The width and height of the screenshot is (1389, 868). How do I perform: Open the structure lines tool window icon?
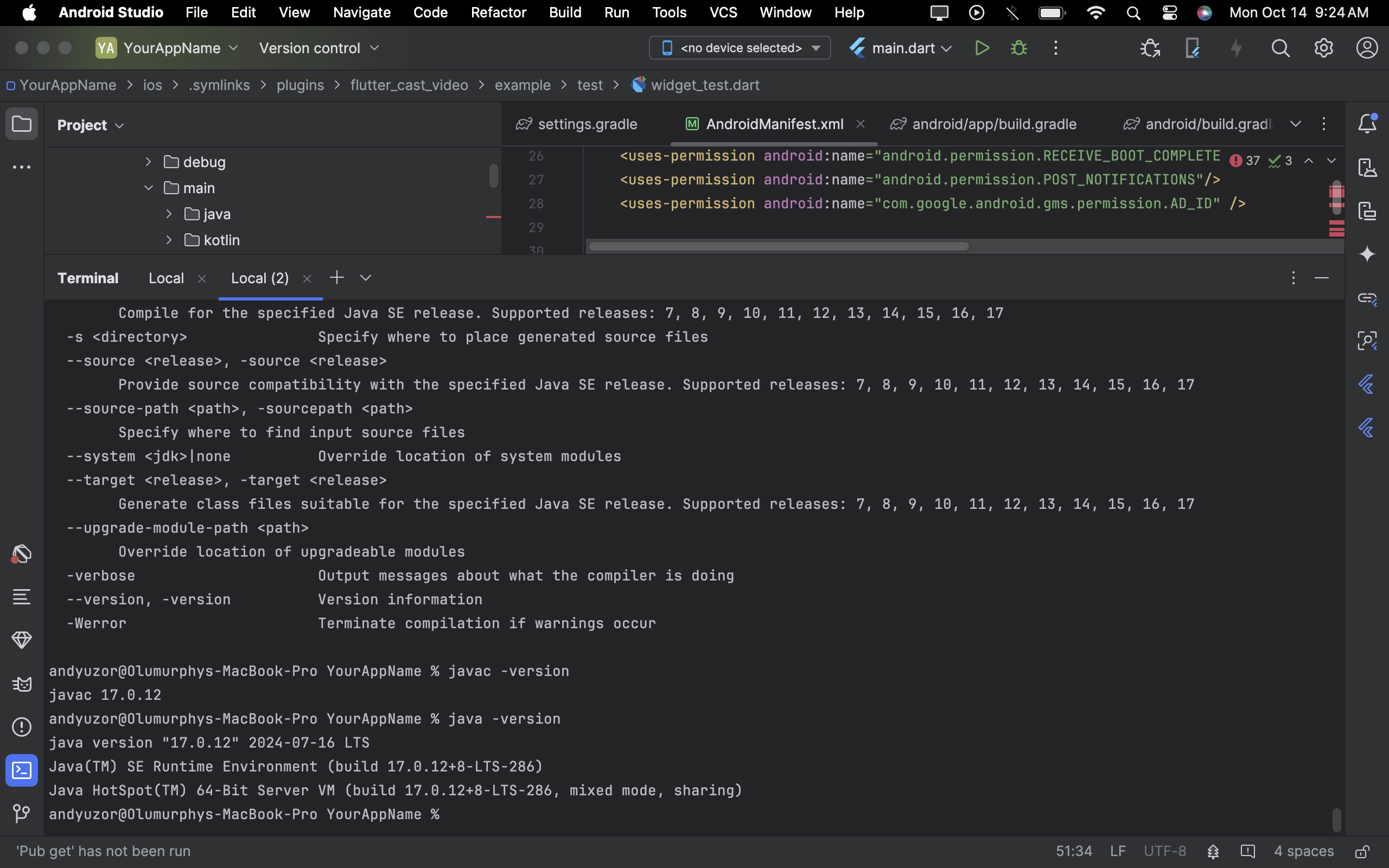22,597
